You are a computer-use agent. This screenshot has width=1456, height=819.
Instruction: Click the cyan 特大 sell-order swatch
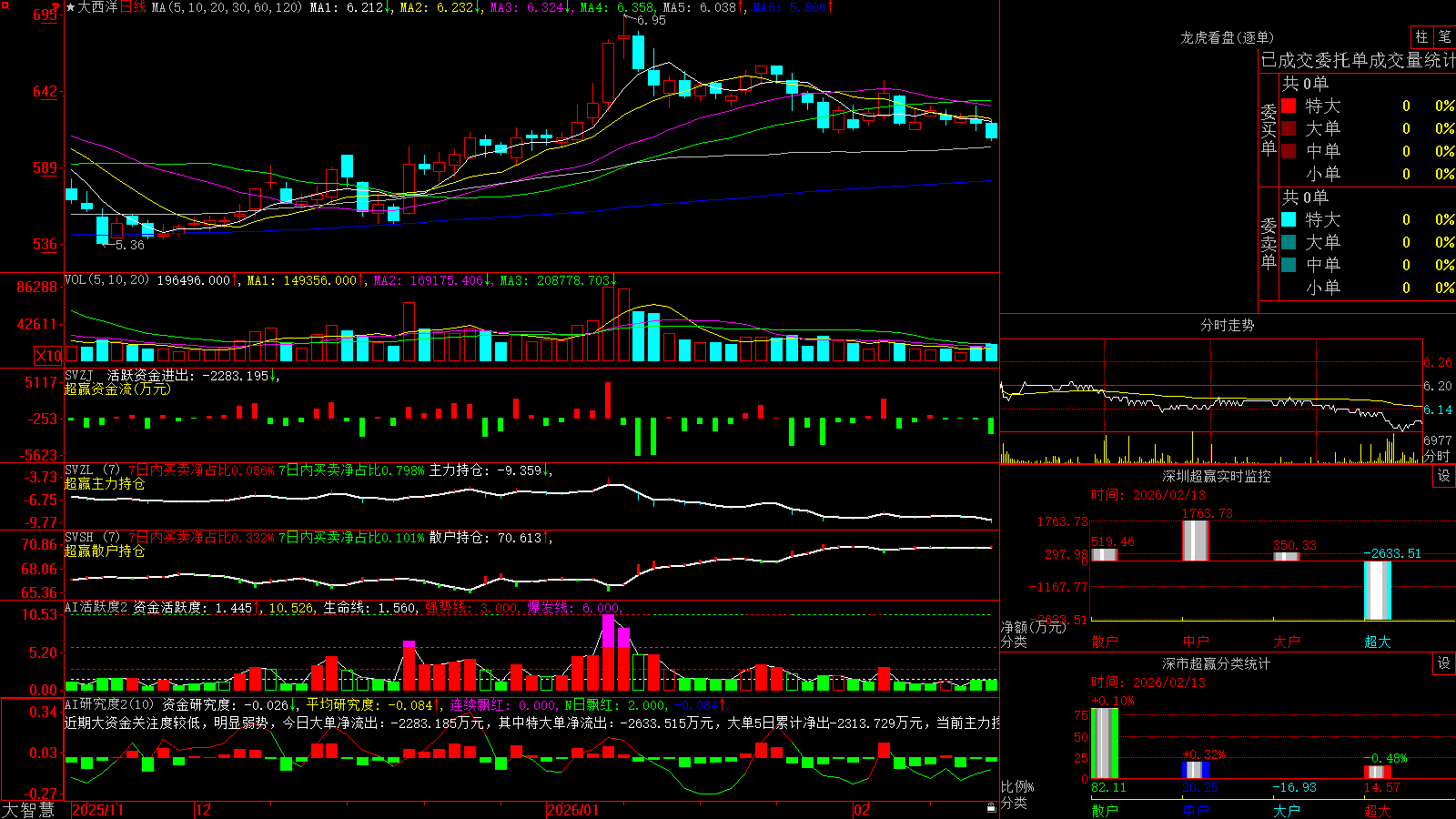coord(1289,219)
